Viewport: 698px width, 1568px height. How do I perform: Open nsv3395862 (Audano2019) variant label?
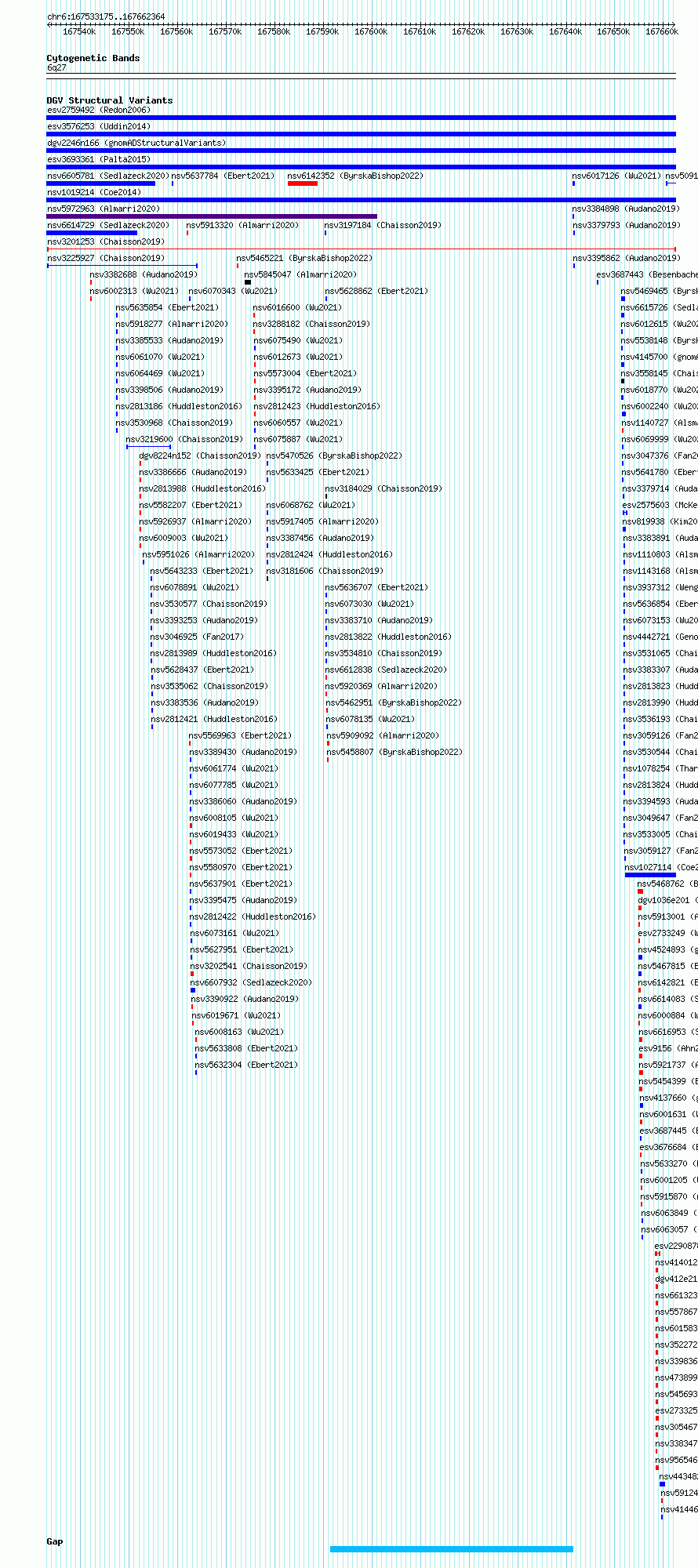click(627, 258)
